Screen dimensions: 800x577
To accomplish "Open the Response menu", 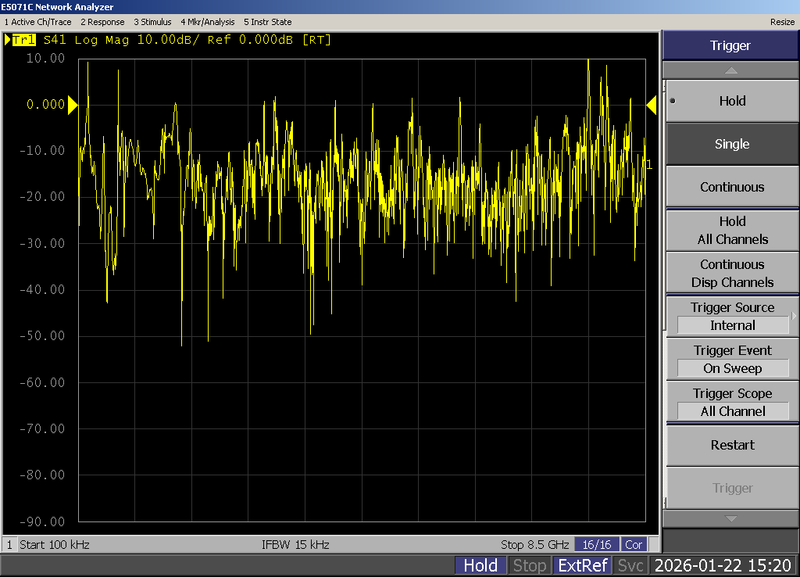I will click(x=102, y=21).
